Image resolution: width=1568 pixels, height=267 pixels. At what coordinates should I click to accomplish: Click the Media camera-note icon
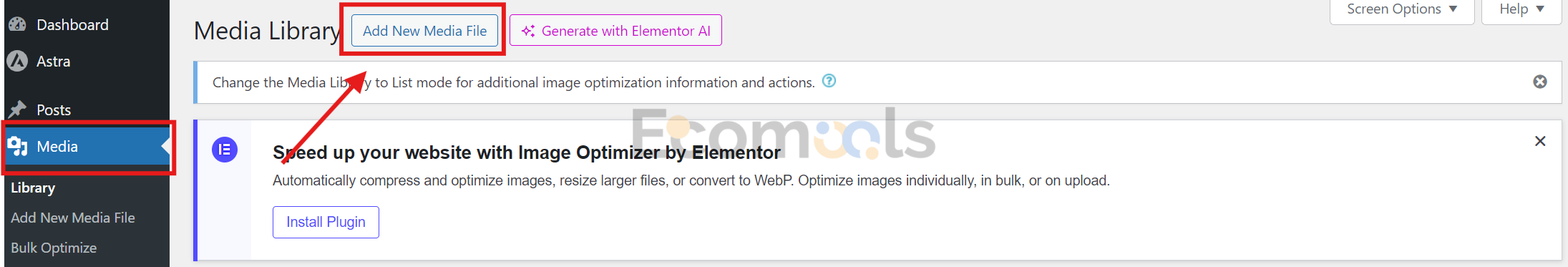[17, 146]
